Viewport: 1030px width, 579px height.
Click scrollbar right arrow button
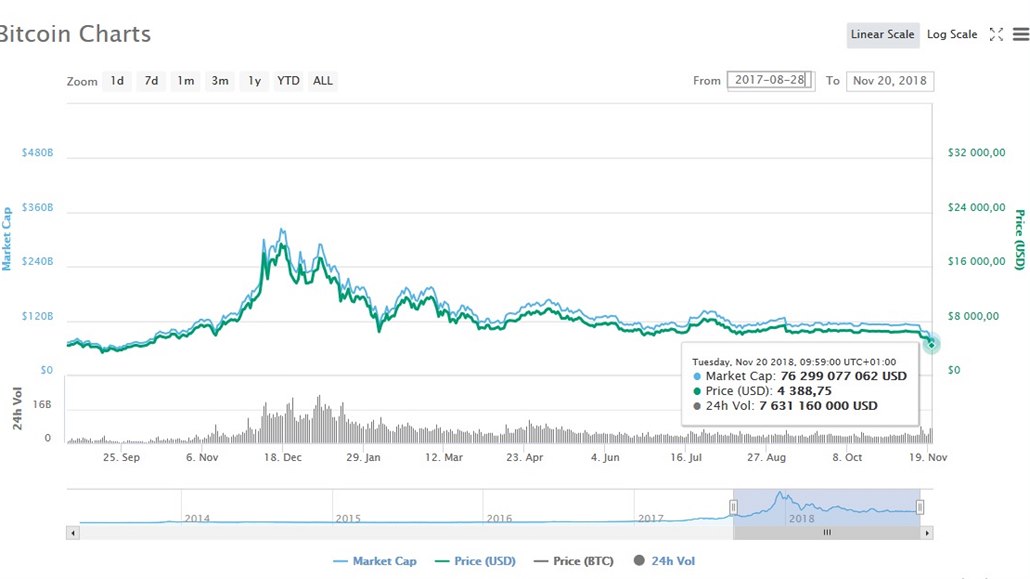tap(927, 533)
